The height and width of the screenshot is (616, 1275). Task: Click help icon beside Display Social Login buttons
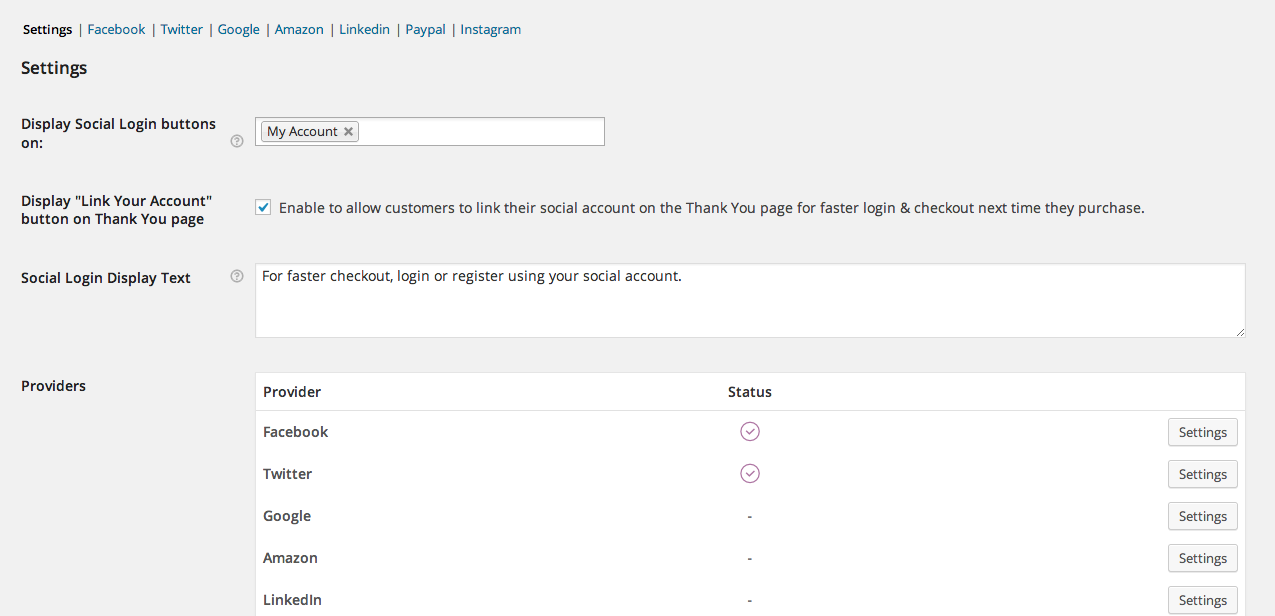[237, 141]
